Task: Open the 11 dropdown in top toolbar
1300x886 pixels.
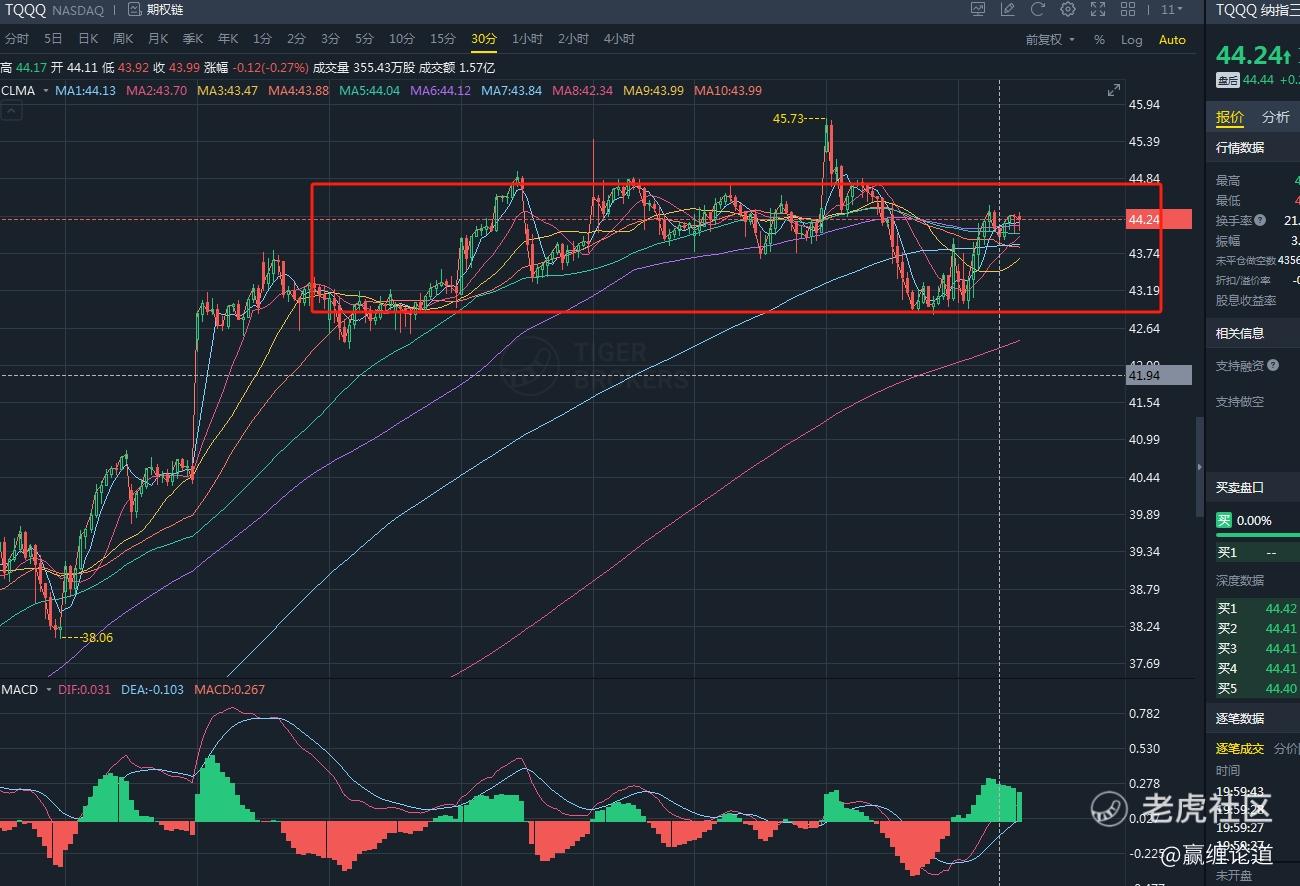Action: tap(1172, 10)
